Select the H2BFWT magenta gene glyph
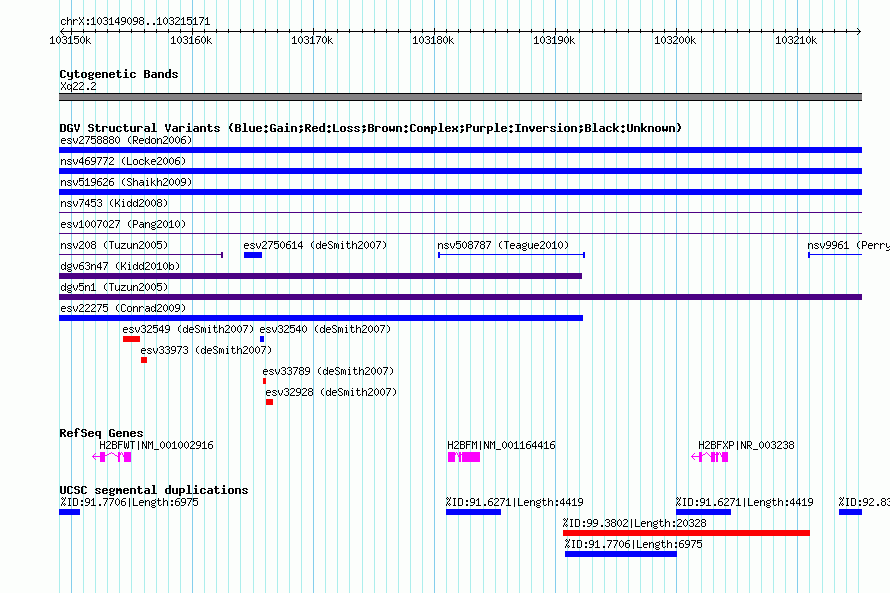Image resolution: width=890 pixels, height=593 pixels. [x=112, y=457]
